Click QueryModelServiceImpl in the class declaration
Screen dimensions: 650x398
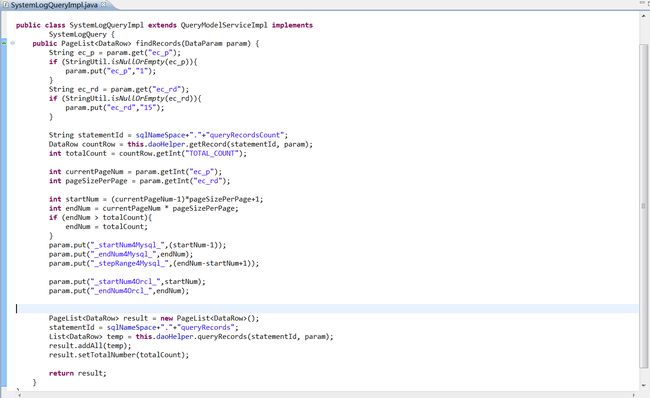[224, 25]
